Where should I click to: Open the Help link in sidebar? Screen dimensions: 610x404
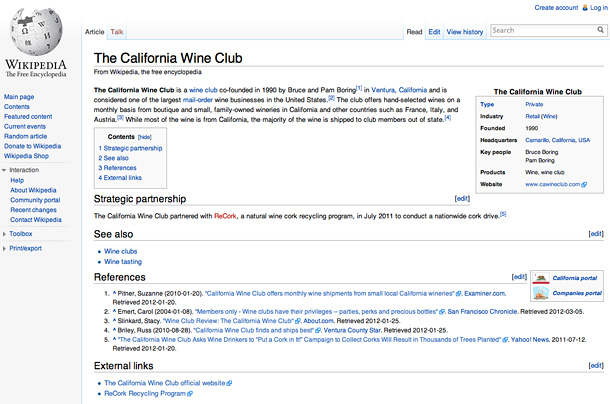(x=17, y=181)
